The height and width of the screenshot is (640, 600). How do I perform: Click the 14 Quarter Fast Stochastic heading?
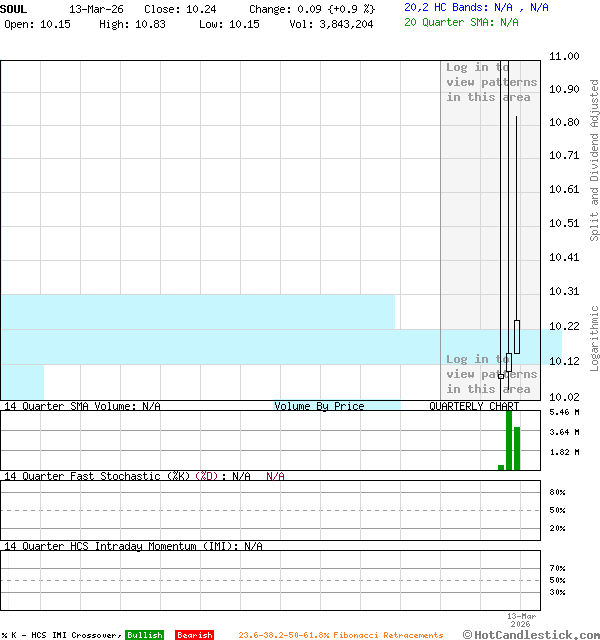click(x=127, y=476)
